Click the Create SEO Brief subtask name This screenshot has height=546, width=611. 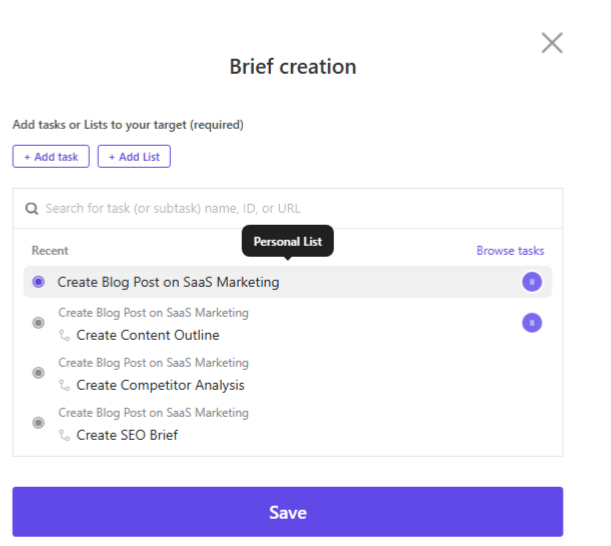click(x=127, y=435)
